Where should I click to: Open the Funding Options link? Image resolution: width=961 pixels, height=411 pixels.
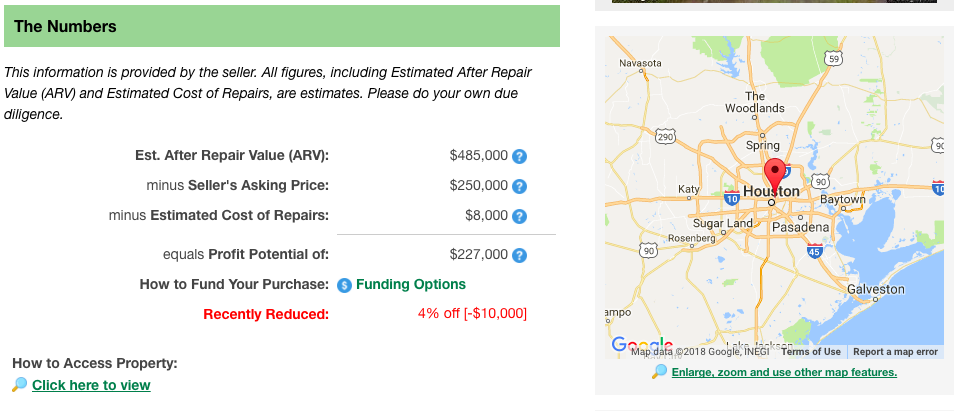tap(411, 284)
